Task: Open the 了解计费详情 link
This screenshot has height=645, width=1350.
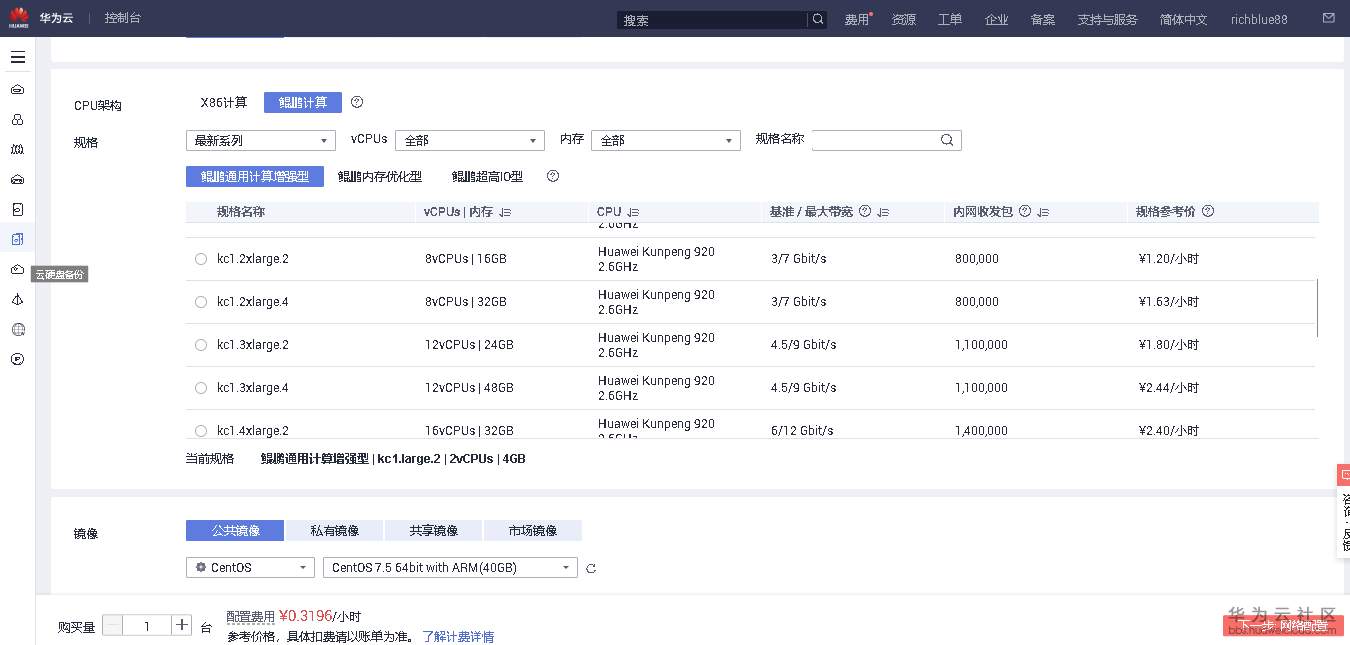Action: (458, 636)
